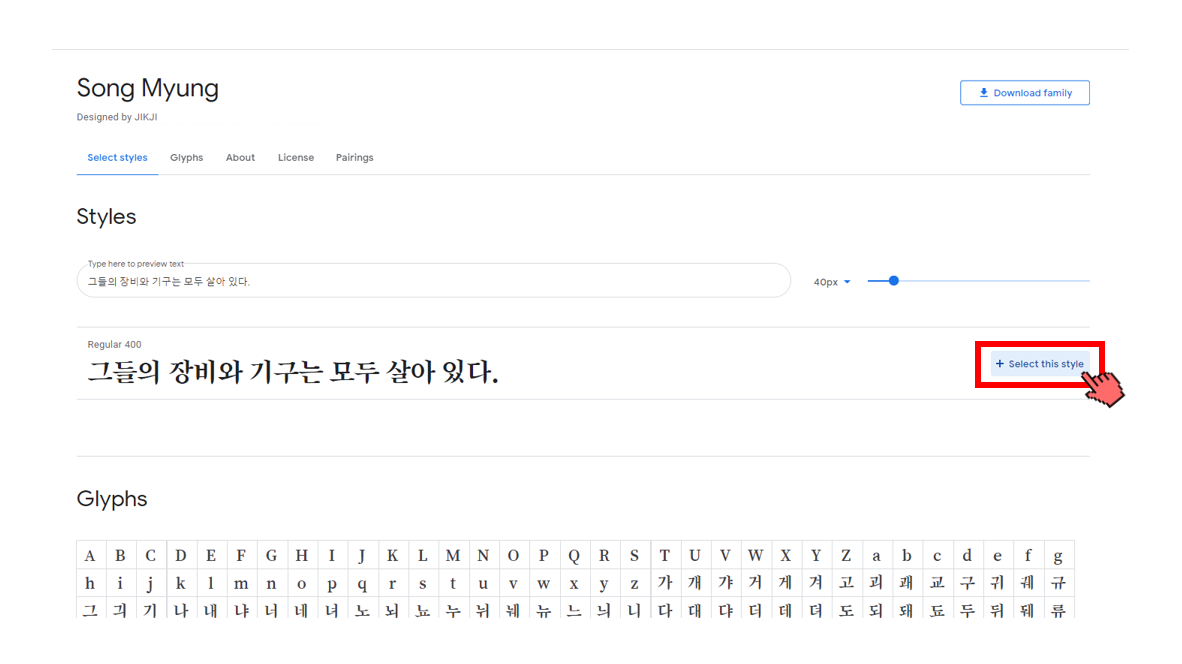Select lowercase glyph a in the grid
Image resolution: width=1182 pixels, height=664 pixels.
tap(876, 555)
